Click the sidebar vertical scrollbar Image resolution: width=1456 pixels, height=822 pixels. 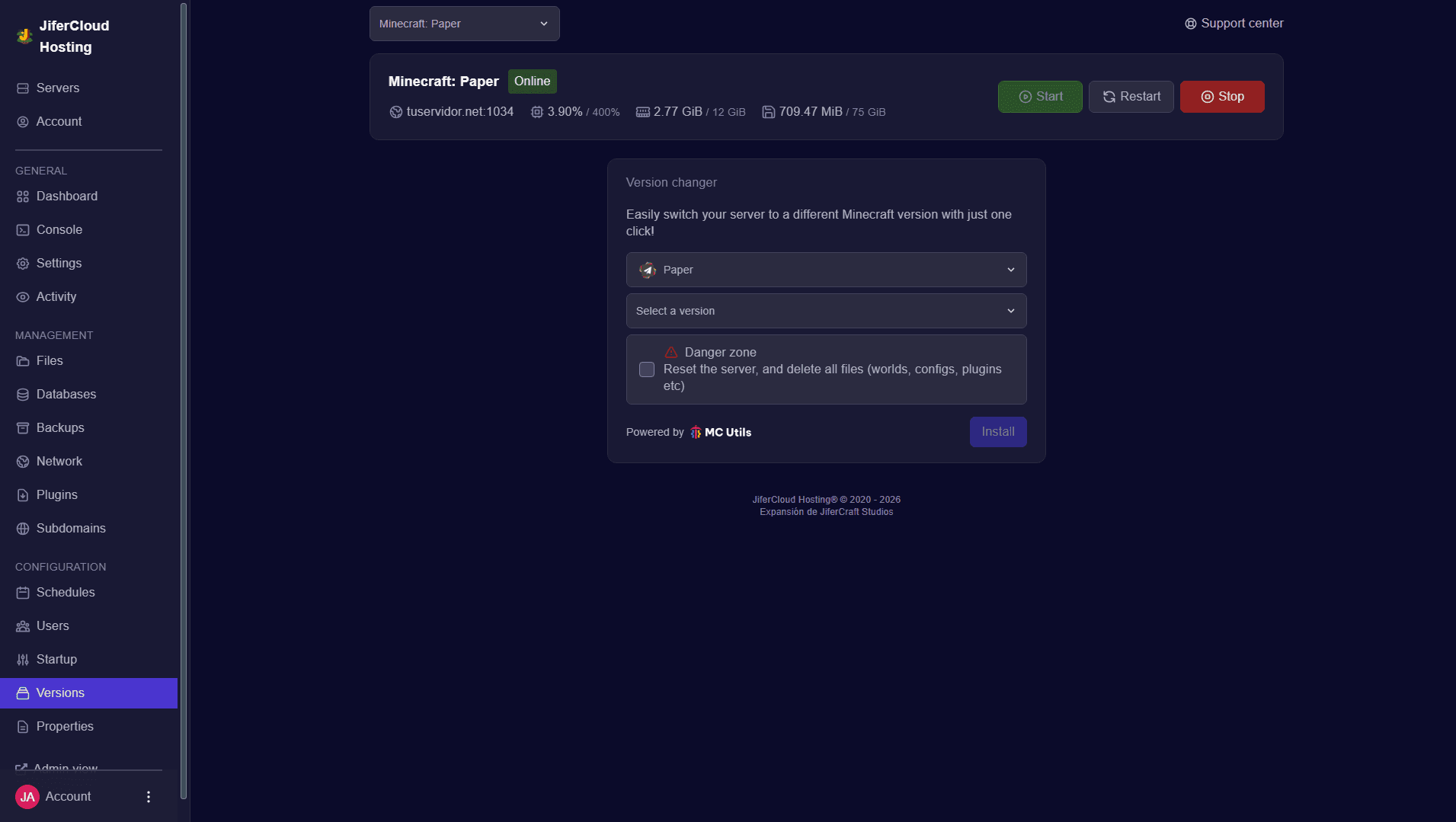coord(183,401)
